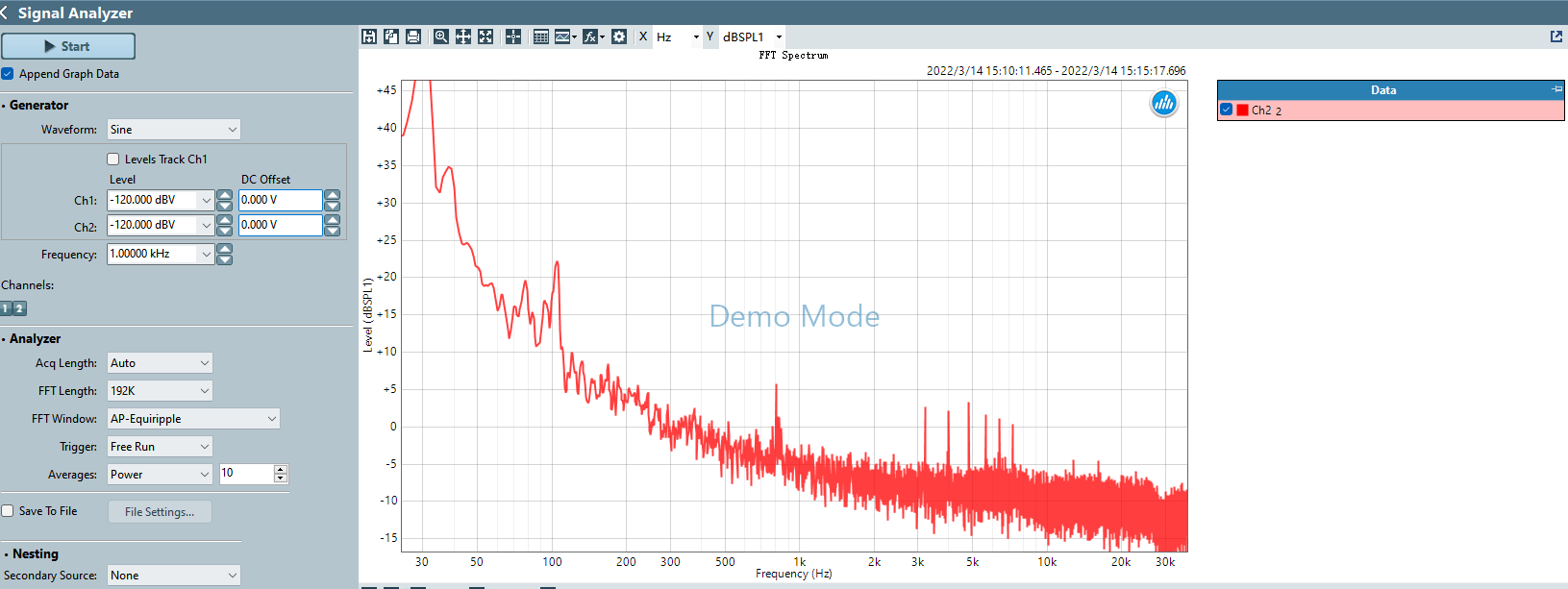Viewport: 1568px width, 589px height.
Task: Select the zoom magnifier tool
Action: (x=440, y=37)
